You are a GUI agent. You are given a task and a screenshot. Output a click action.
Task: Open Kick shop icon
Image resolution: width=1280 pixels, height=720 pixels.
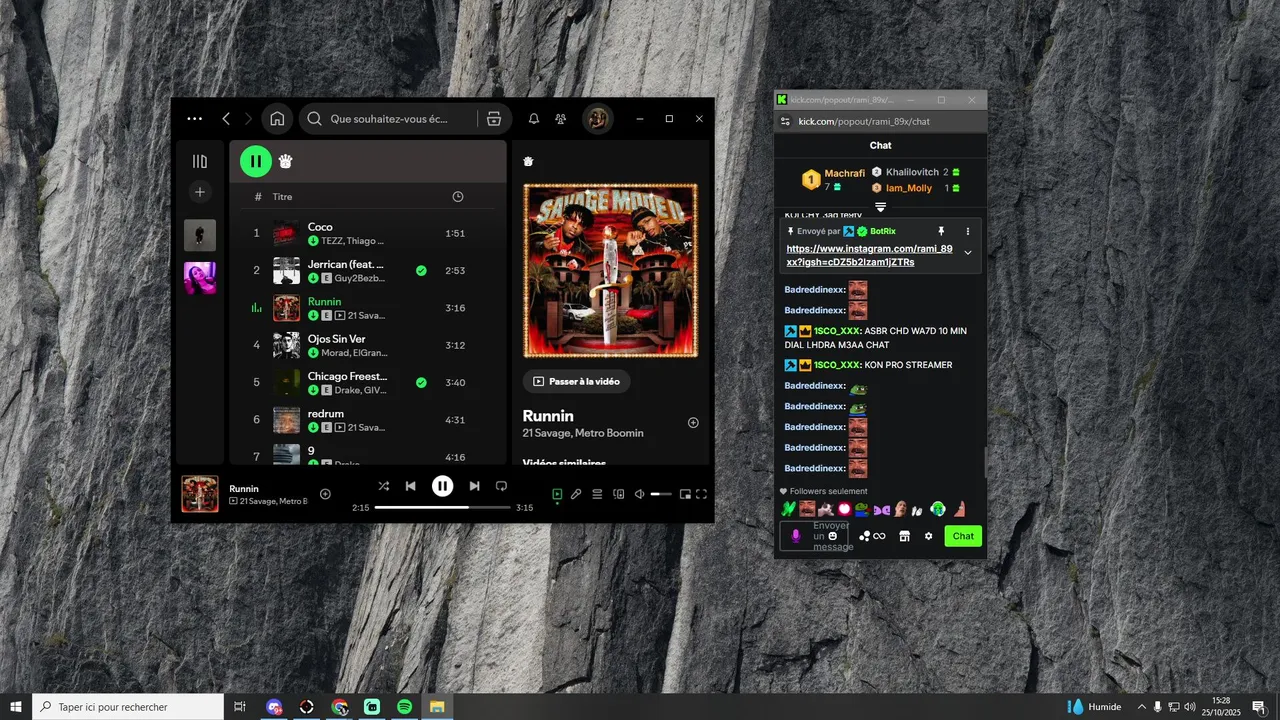tap(905, 536)
